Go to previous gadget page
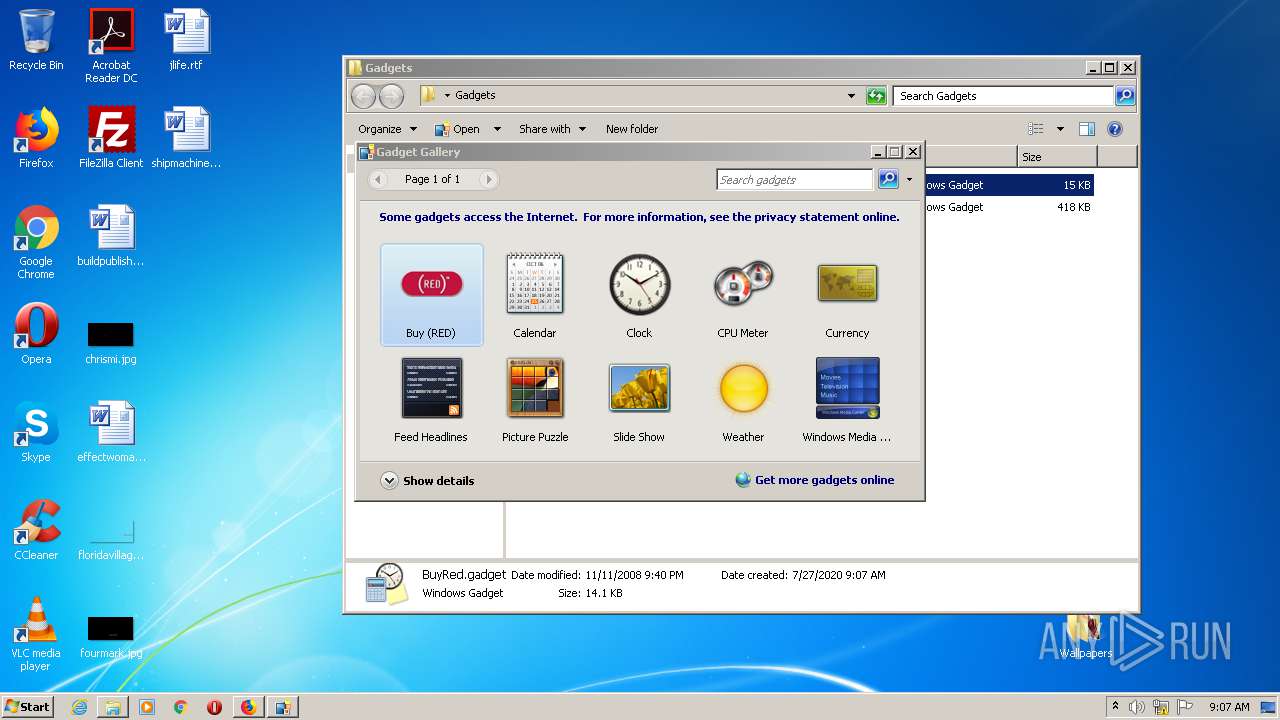1280x720 pixels. [378, 179]
